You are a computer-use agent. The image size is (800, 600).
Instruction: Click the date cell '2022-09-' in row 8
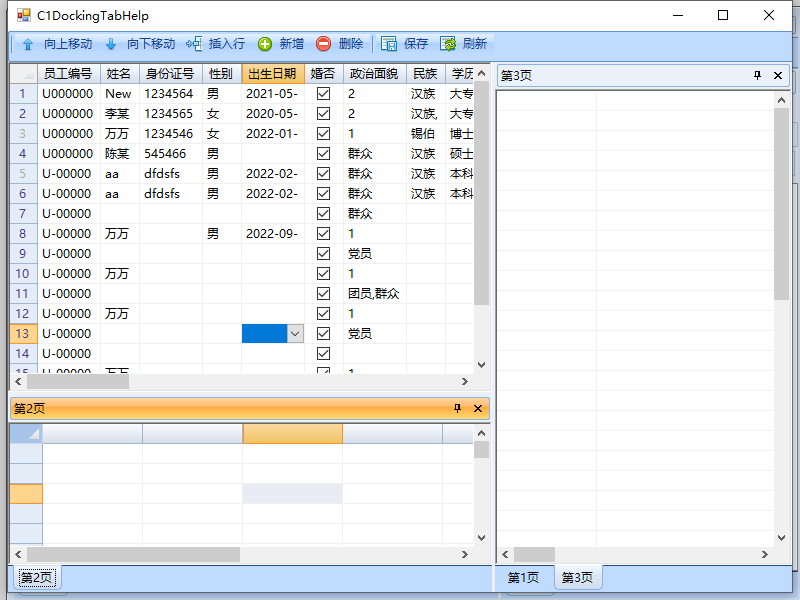[273, 233]
